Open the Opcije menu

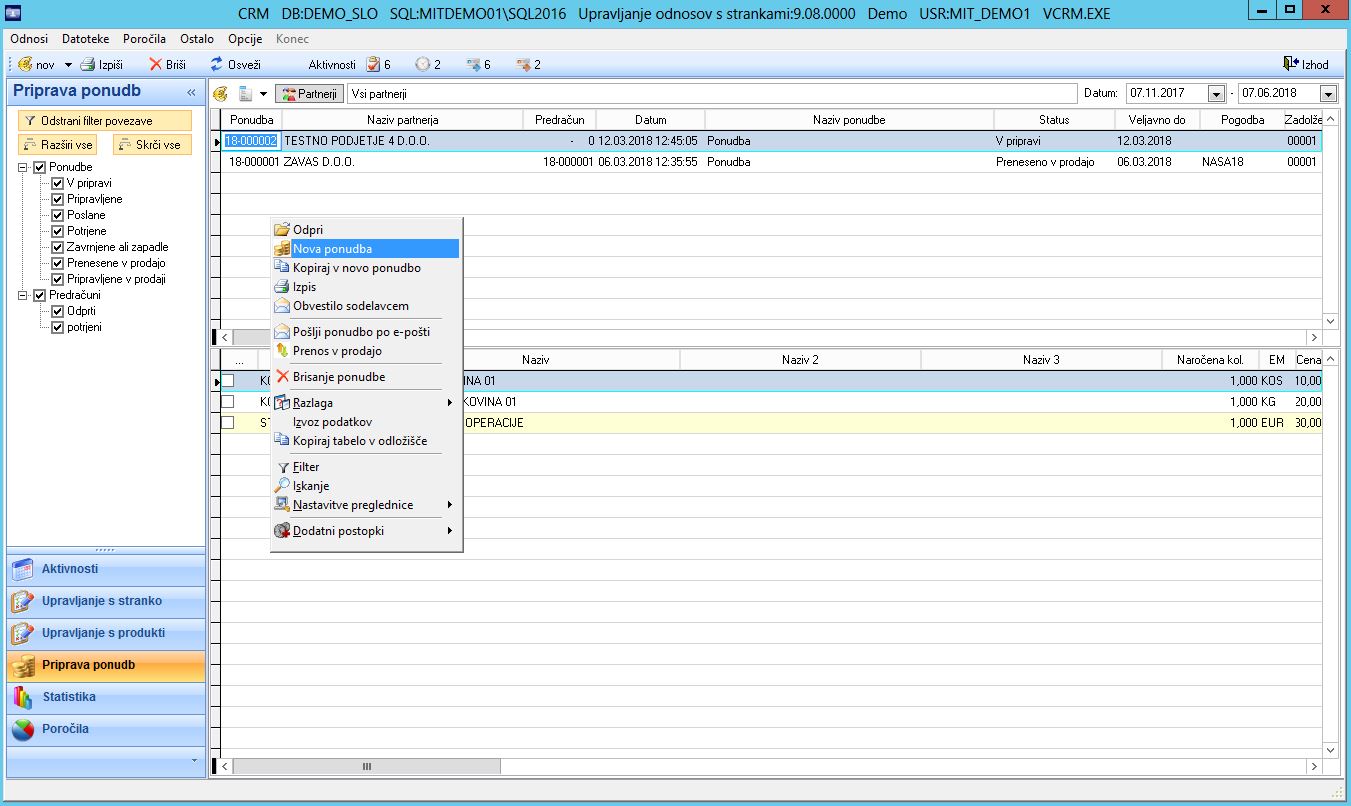pos(245,39)
